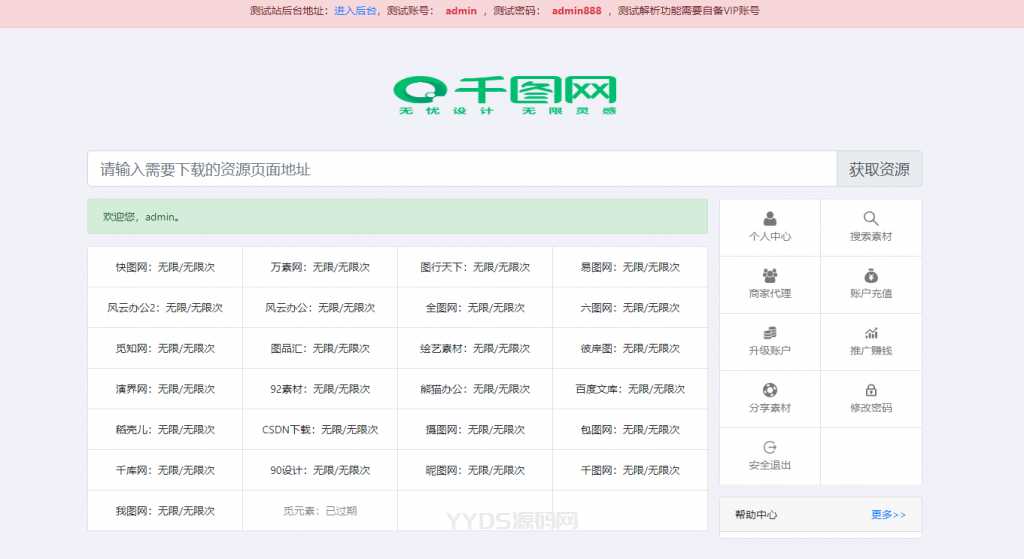Click the 安全退出 logout icon

pos(770,447)
